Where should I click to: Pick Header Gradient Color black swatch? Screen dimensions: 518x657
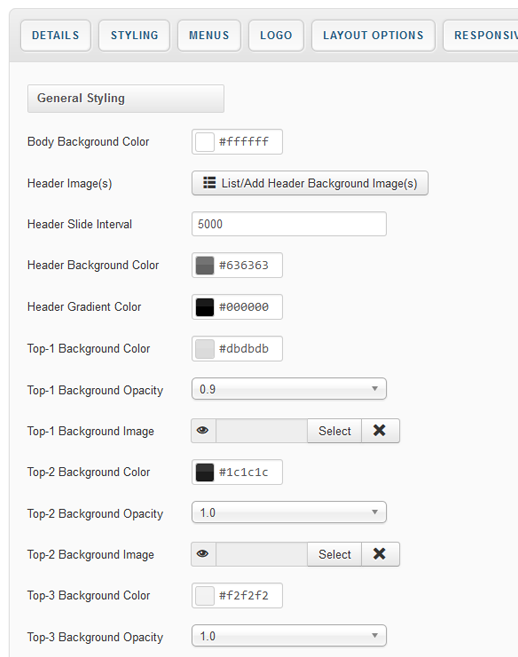tap(205, 307)
